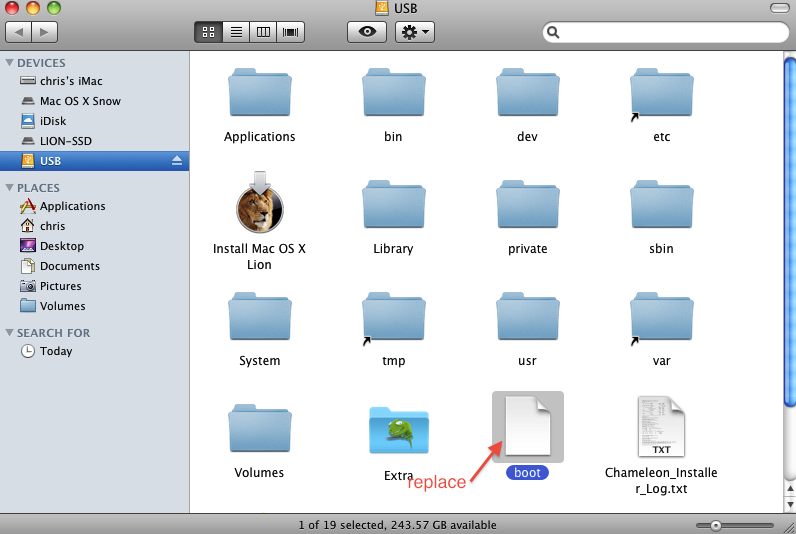
Task: Collapse the DEVICES section
Action: 9,62
